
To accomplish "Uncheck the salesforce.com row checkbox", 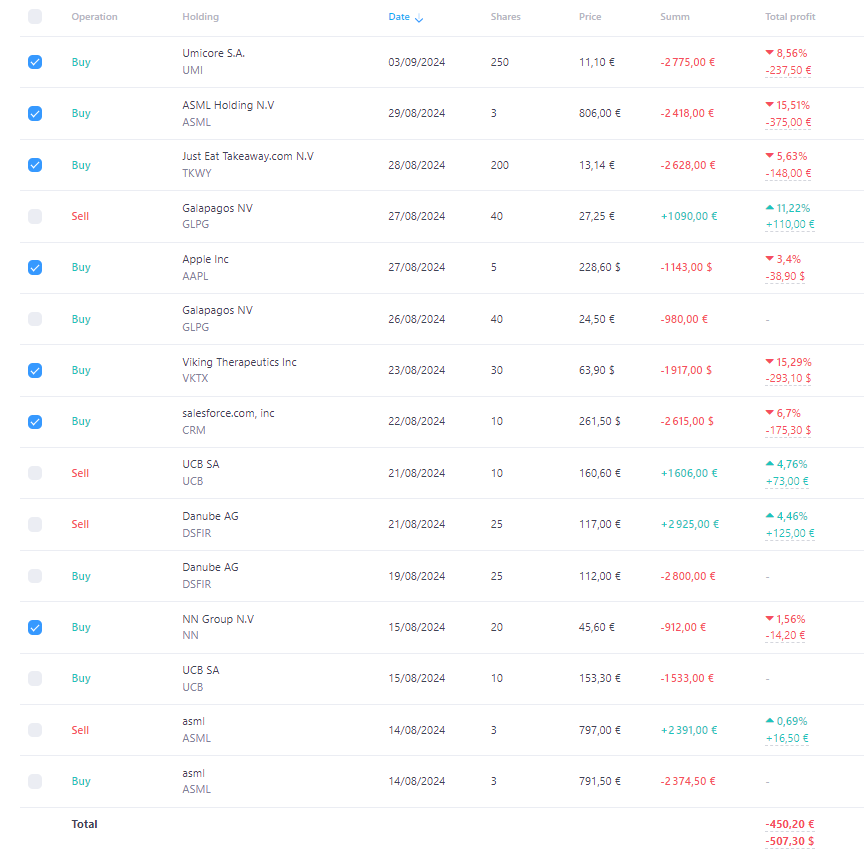I will [x=35, y=422].
